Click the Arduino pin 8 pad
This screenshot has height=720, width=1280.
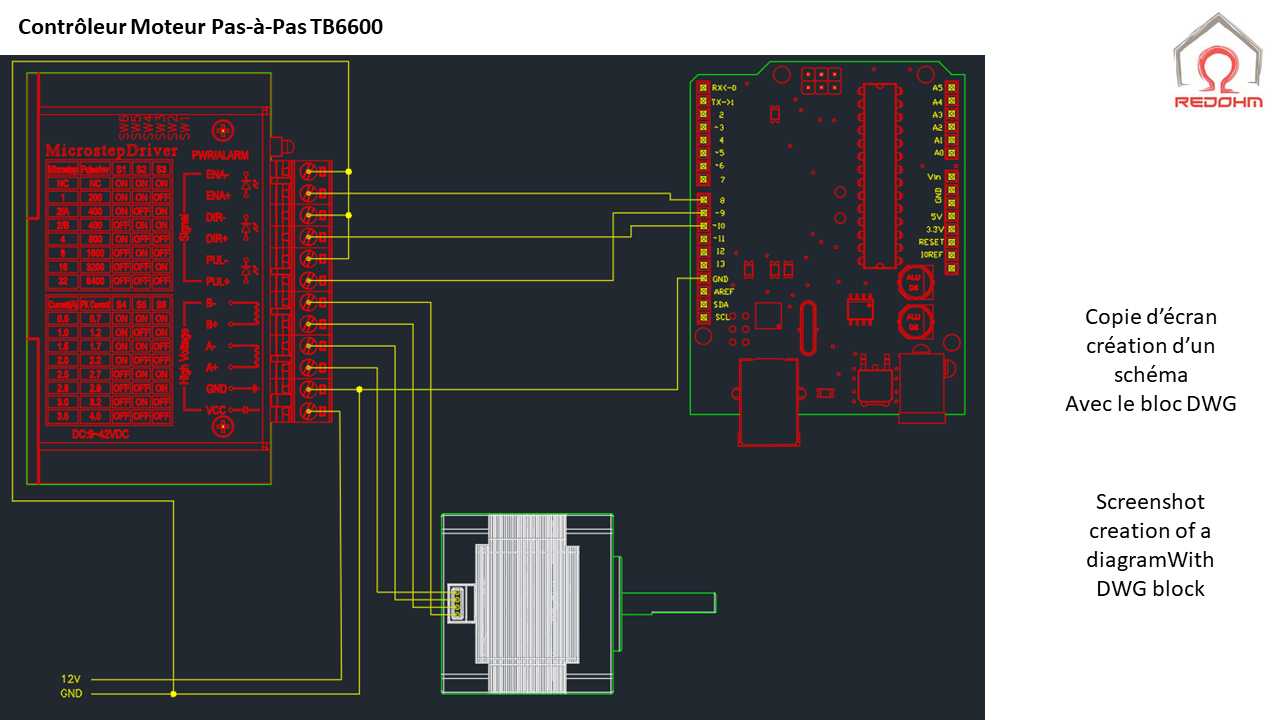coord(704,200)
